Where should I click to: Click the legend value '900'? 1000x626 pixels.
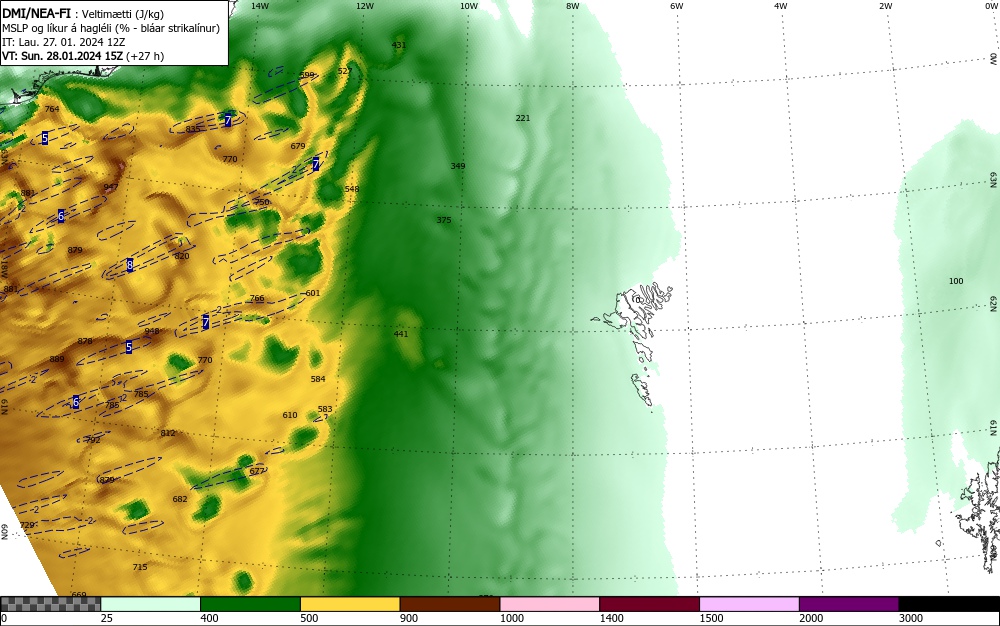click(409, 618)
